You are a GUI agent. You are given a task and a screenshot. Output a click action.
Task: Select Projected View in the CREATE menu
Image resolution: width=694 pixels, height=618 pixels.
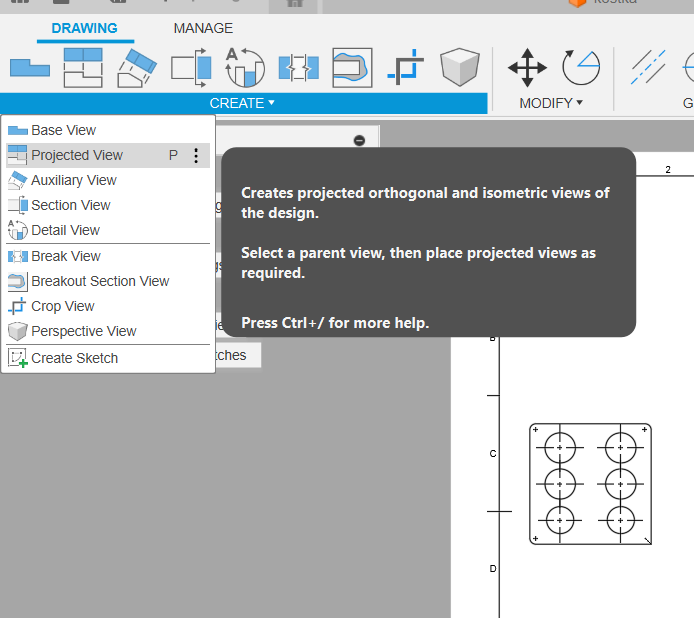pyautogui.click(x=77, y=155)
